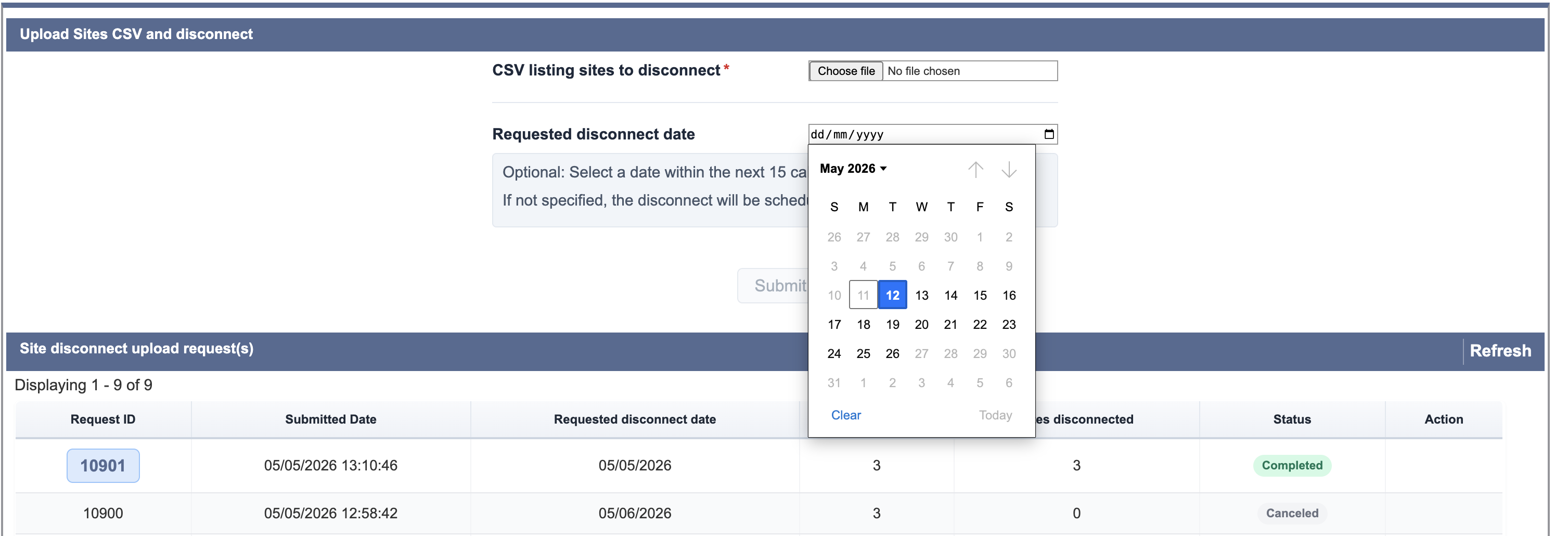
Task: Click outlined day 11 in calendar
Action: coord(863,295)
